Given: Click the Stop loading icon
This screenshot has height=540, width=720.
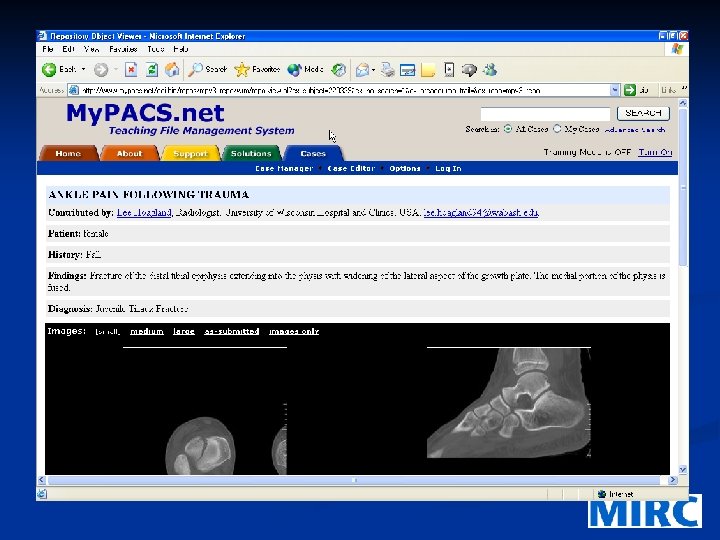Looking at the screenshot, I should coord(131,70).
